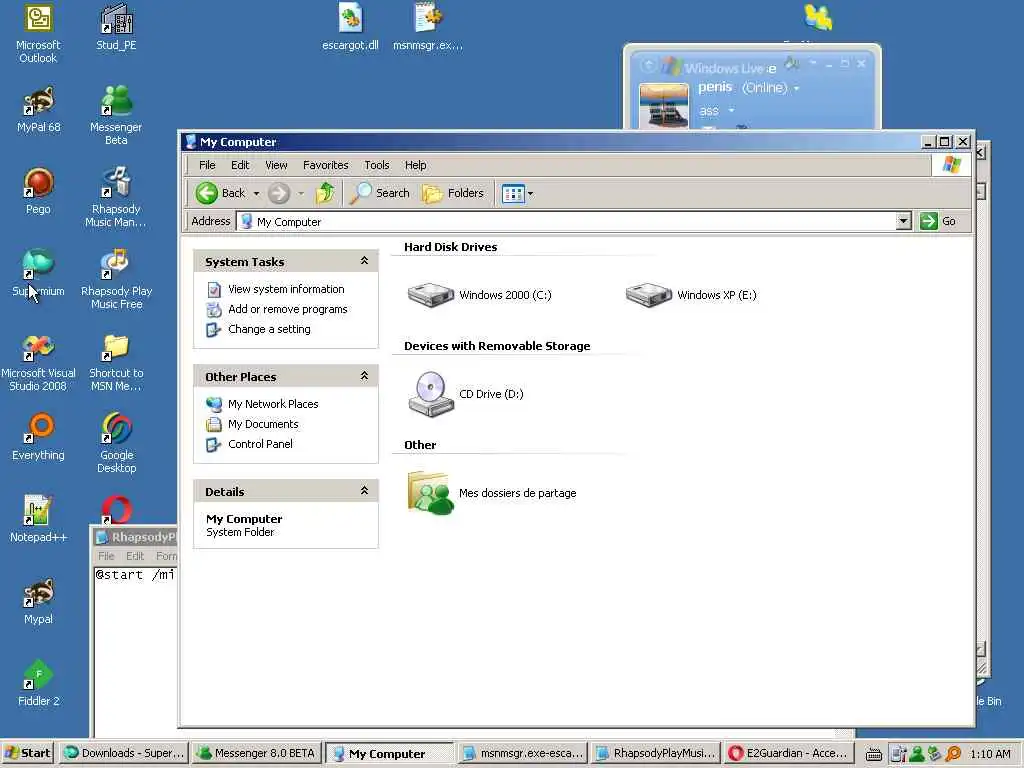Switch to E2Guardian taskbar button

[790, 753]
